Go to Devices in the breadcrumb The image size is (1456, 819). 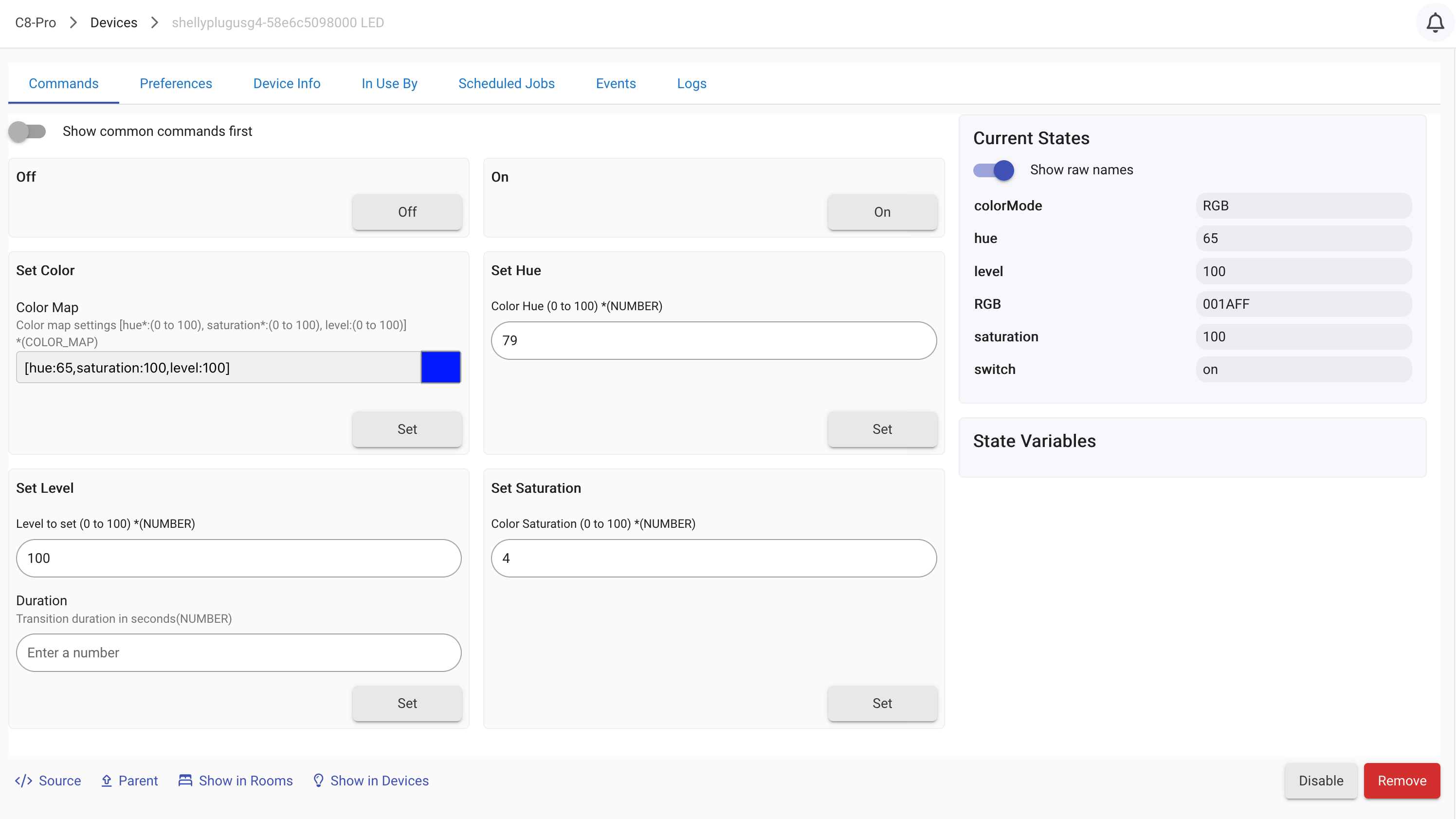tap(113, 22)
